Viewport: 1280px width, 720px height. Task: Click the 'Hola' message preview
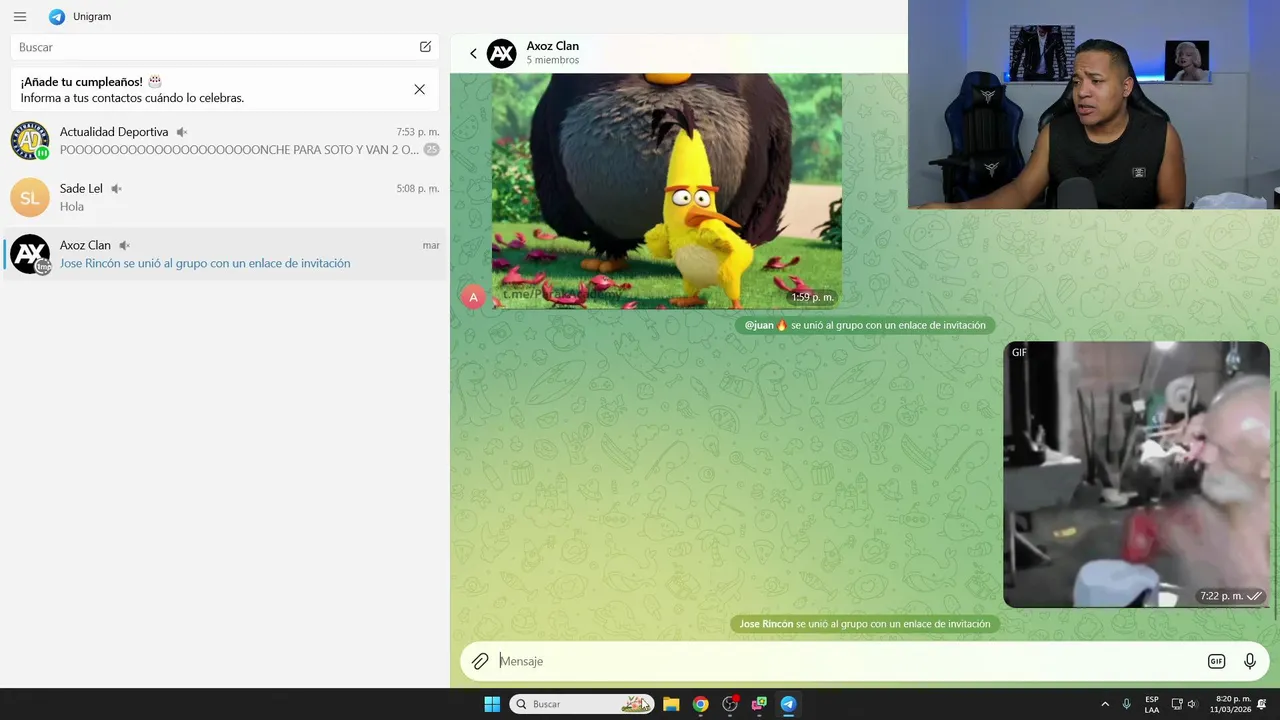(x=72, y=207)
